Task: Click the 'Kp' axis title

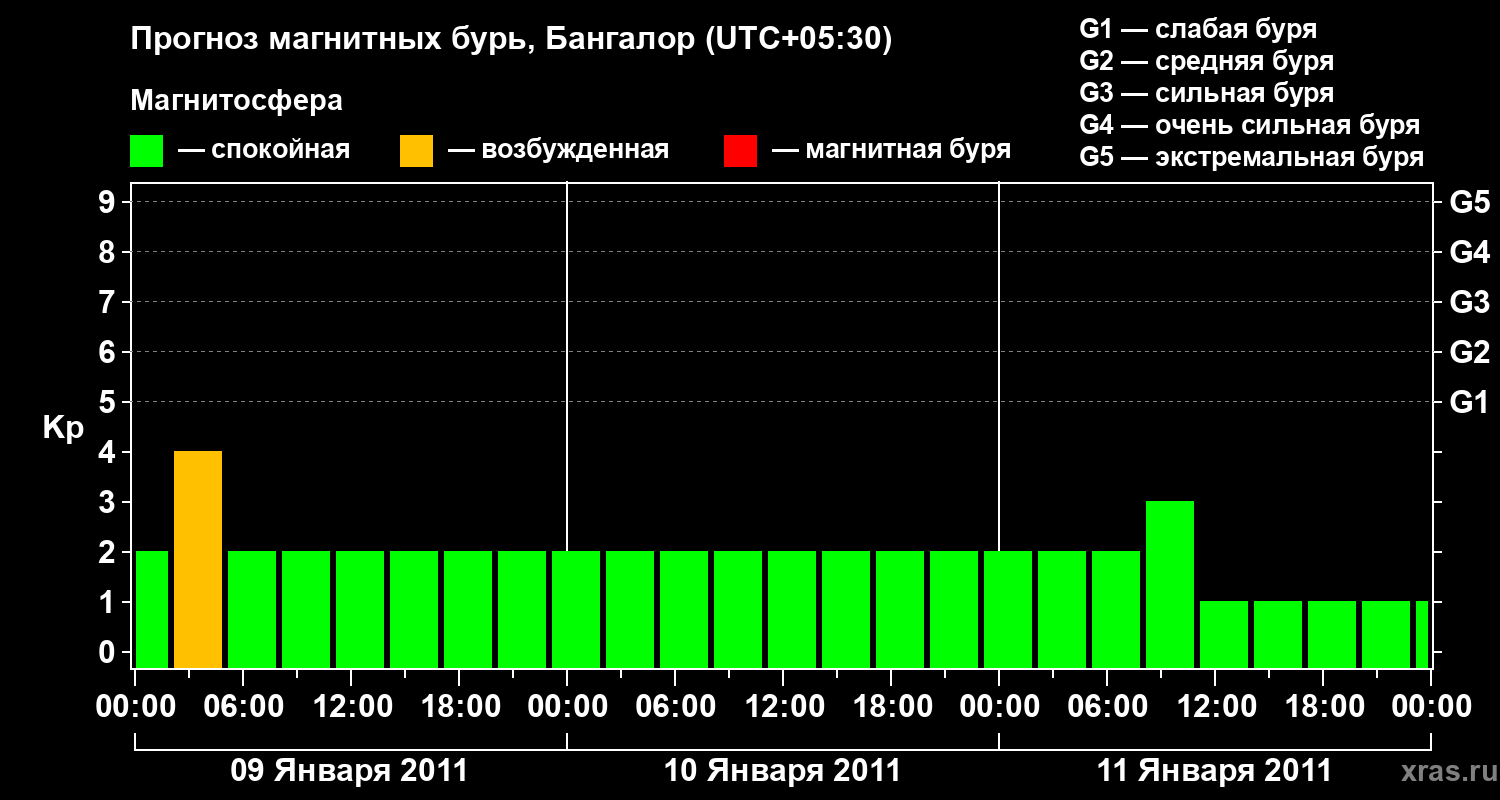Action: click(63, 429)
